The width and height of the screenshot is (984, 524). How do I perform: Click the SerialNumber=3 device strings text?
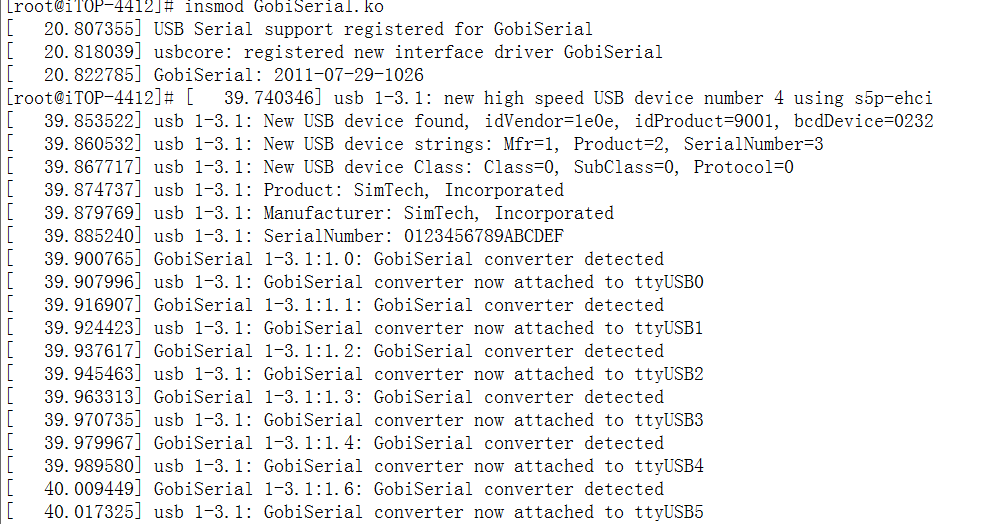pyautogui.click(x=753, y=144)
